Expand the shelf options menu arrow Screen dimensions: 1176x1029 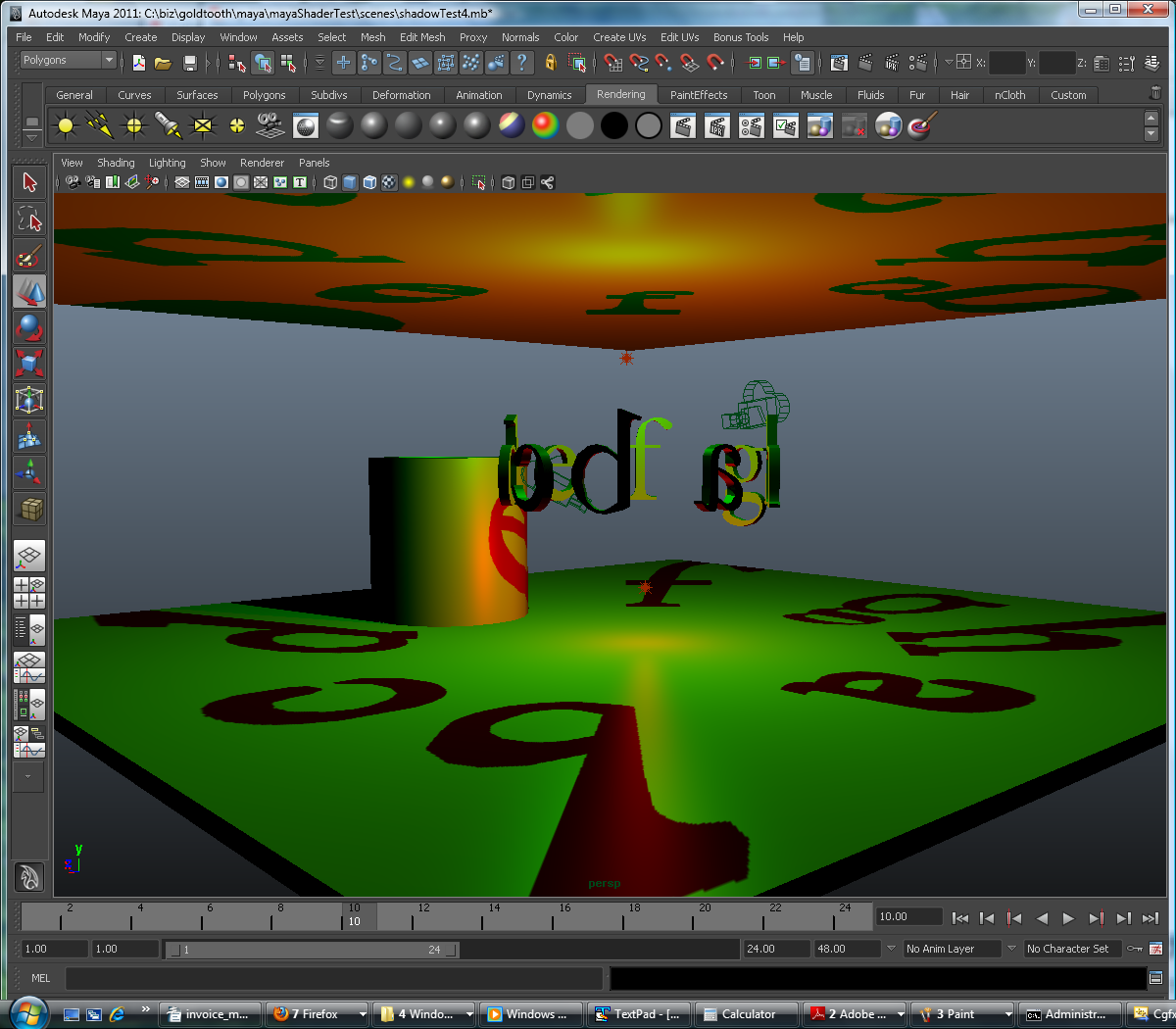32,136
